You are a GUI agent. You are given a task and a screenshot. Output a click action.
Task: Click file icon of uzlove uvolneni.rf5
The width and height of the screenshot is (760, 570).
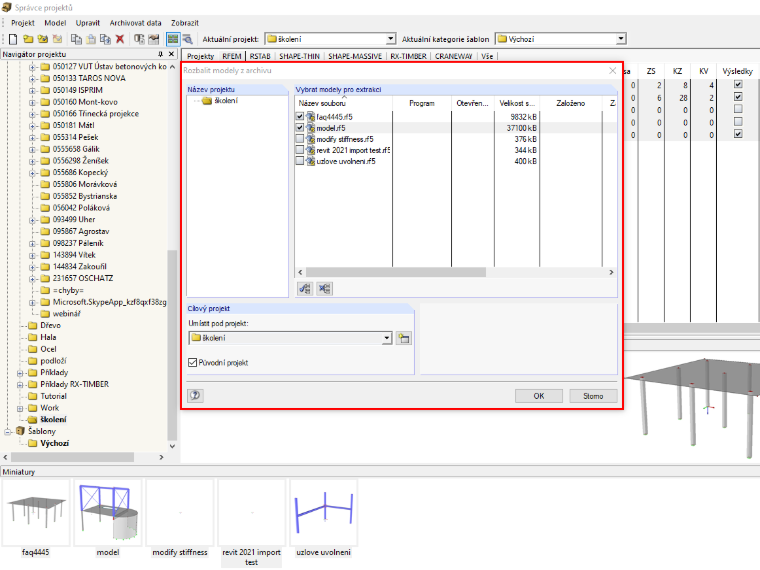pyautogui.click(x=311, y=161)
